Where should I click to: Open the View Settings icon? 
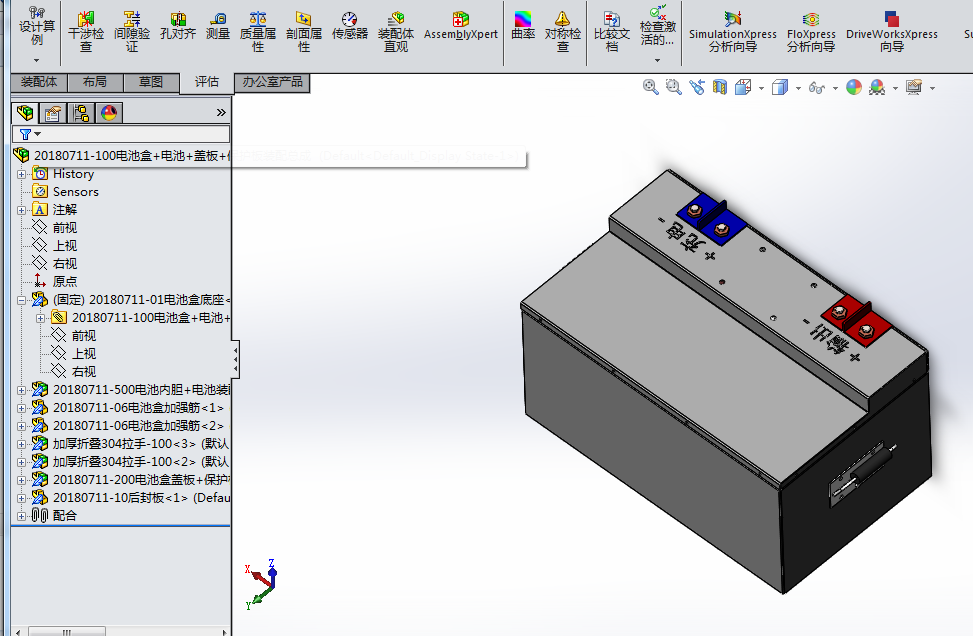tap(913, 87)
